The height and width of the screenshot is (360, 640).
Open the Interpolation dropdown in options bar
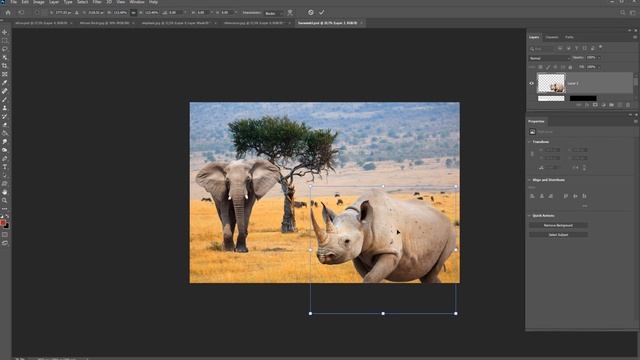tap(273, 13)
